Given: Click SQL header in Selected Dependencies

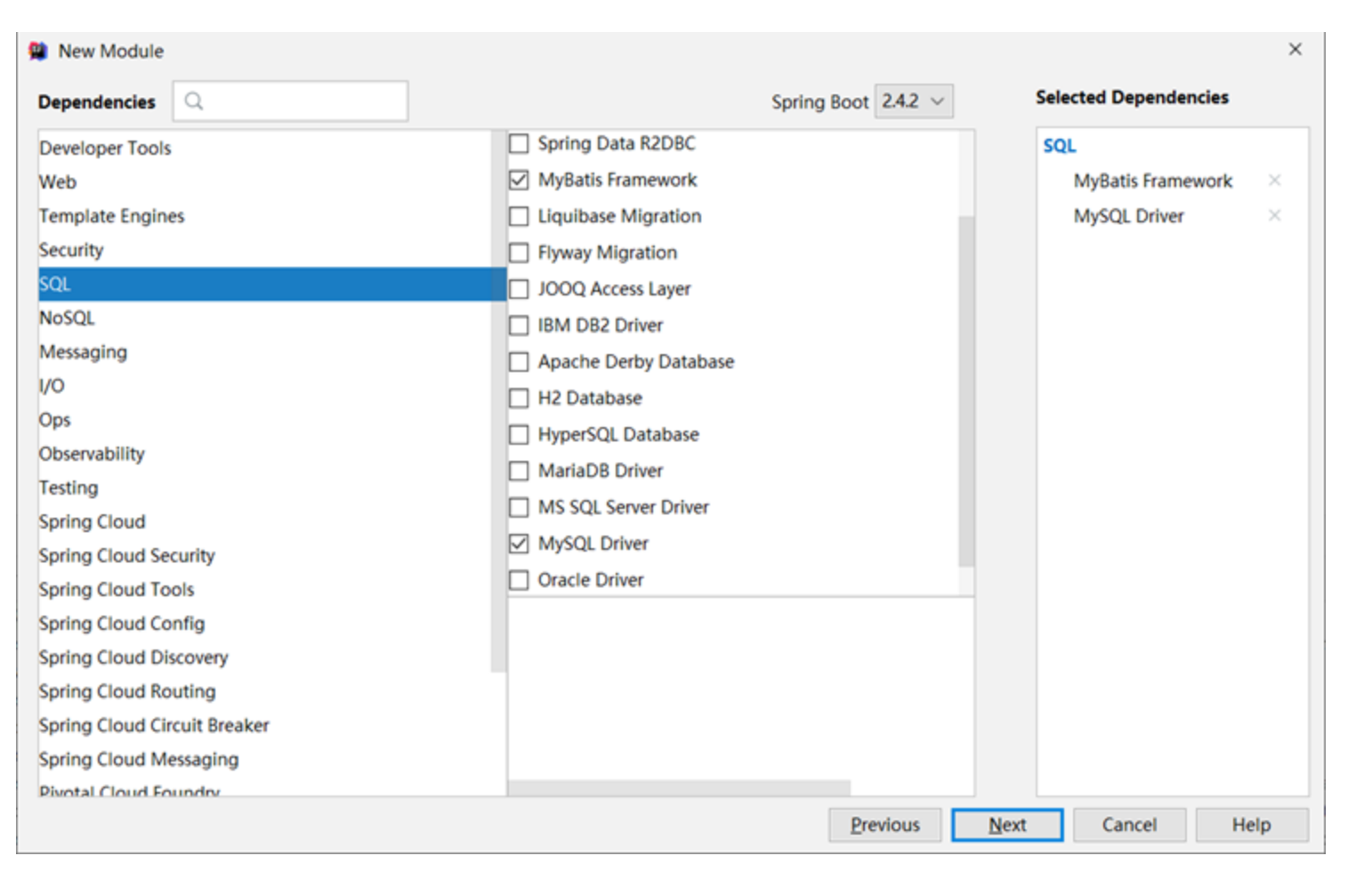Looking at the screenshot, I should pyautogui.click(x=1060, y=146).
